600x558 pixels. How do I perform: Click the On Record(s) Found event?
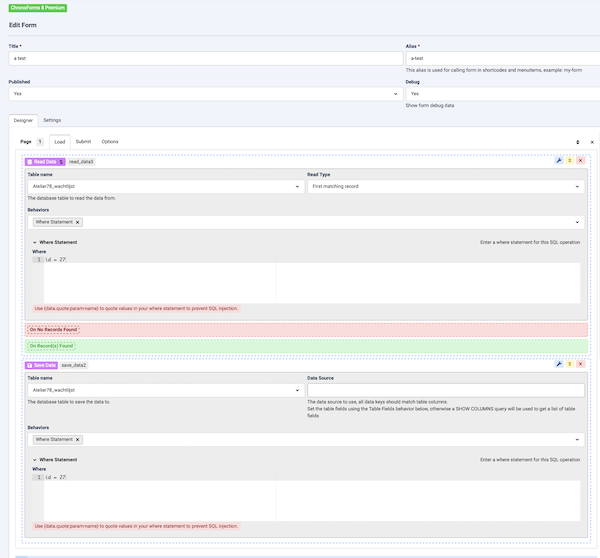click(51, 346)
